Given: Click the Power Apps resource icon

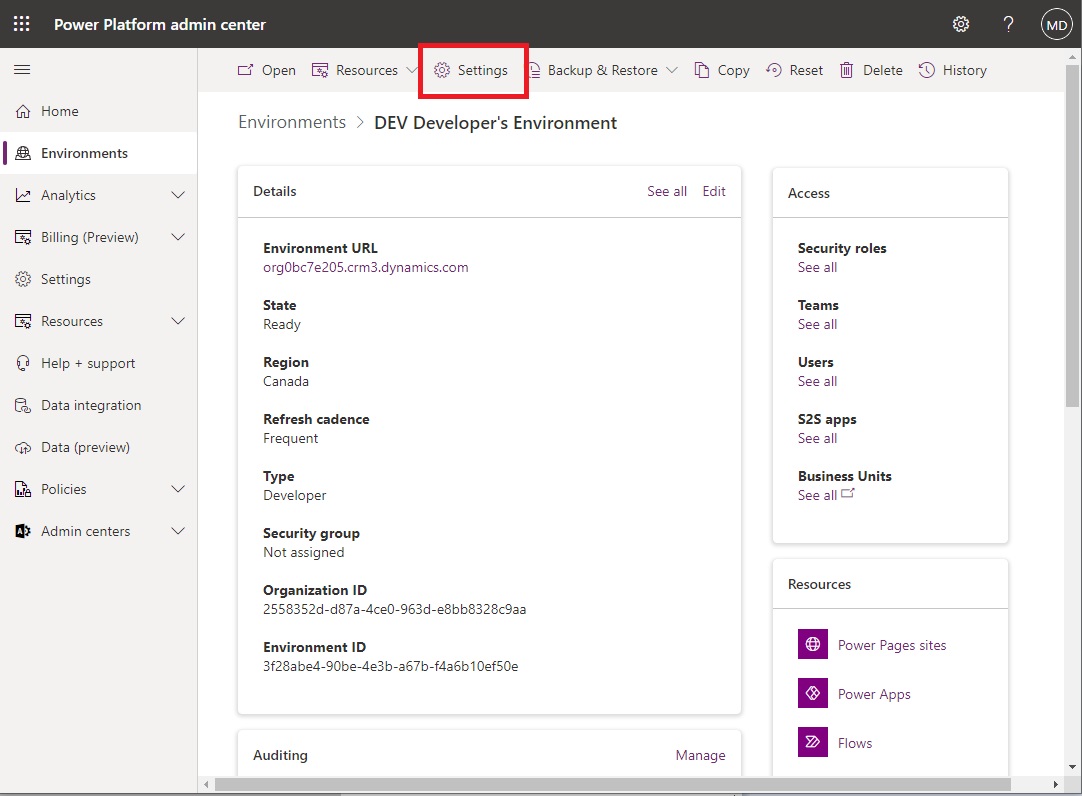Looking at the screenshot, I should (x=813, y=693).
